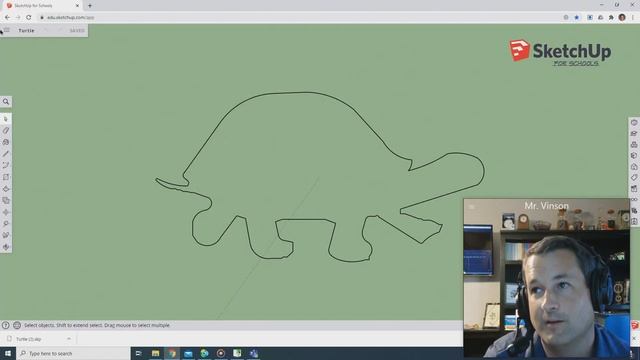
Task: Select the Push/Pull tool
Action: coord(6,189)
